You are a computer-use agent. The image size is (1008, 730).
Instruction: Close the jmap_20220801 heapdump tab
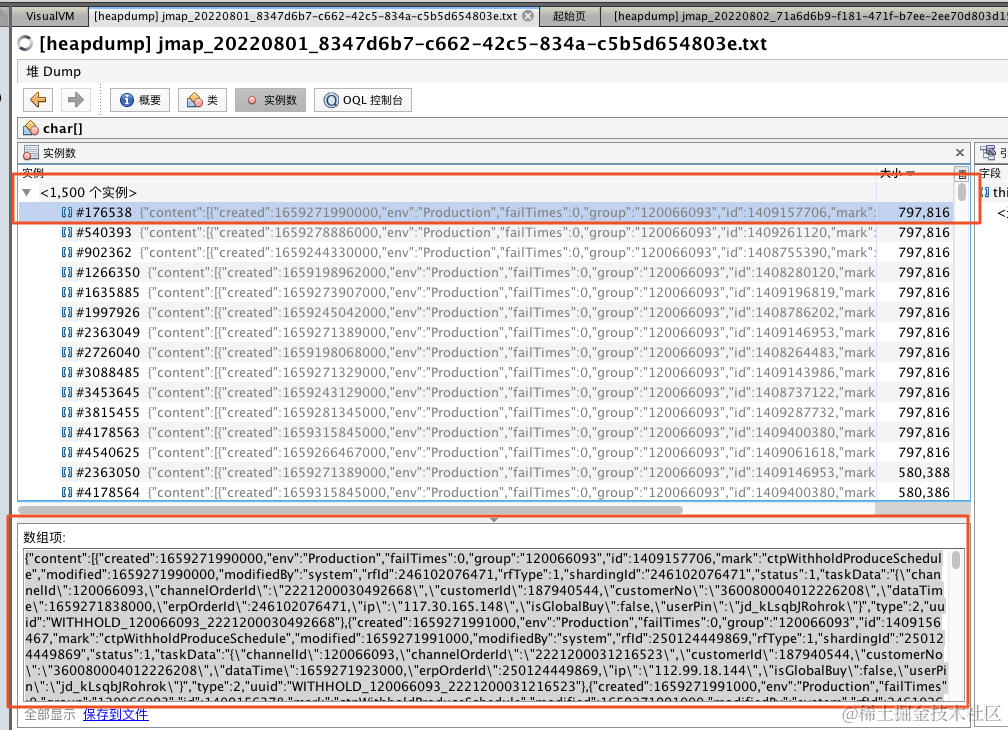(528, 16)
